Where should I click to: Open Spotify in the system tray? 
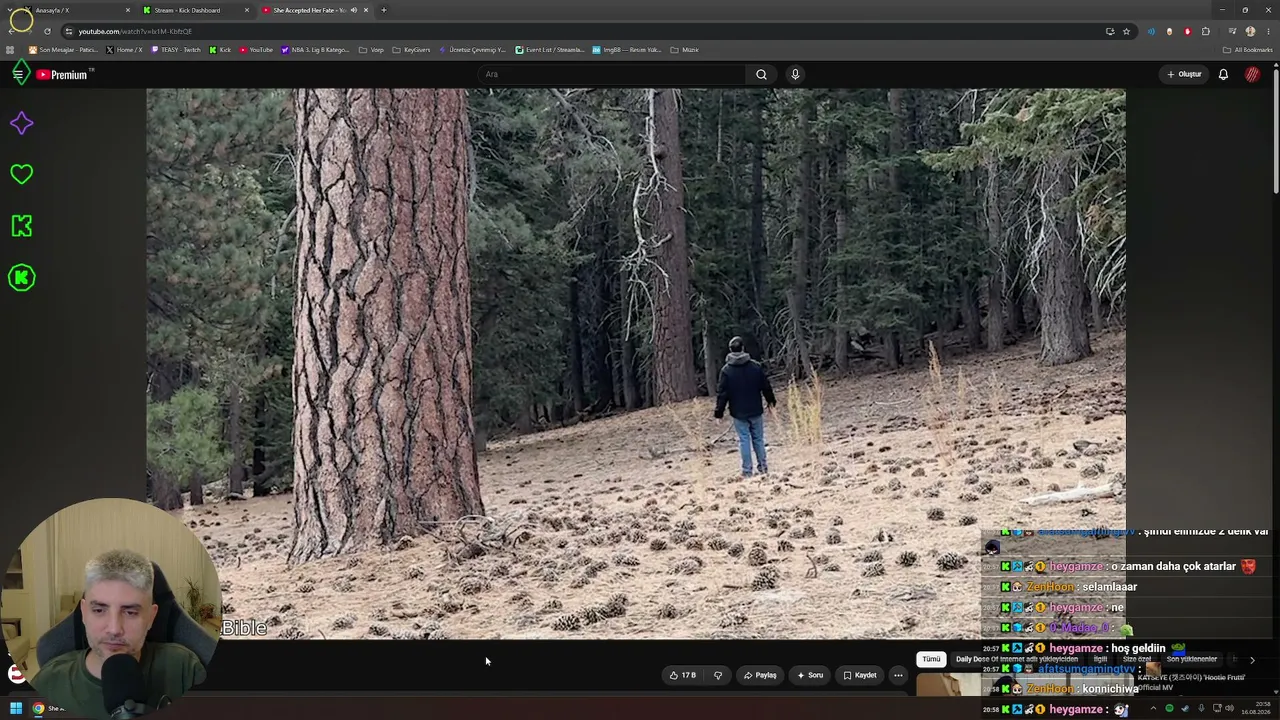tap(1169, 709)
